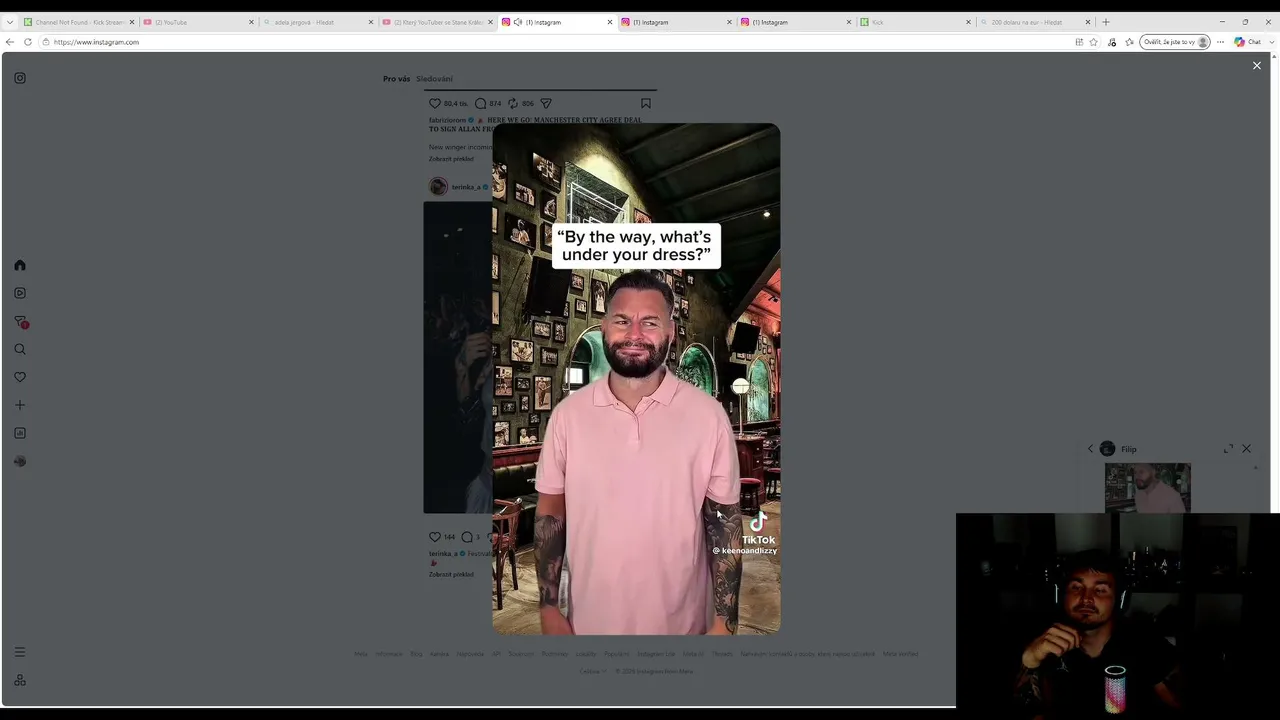This screenshot has height=720, width=1280.
Task: Click the TikTok video in the overlay
Action: (636, 379)
